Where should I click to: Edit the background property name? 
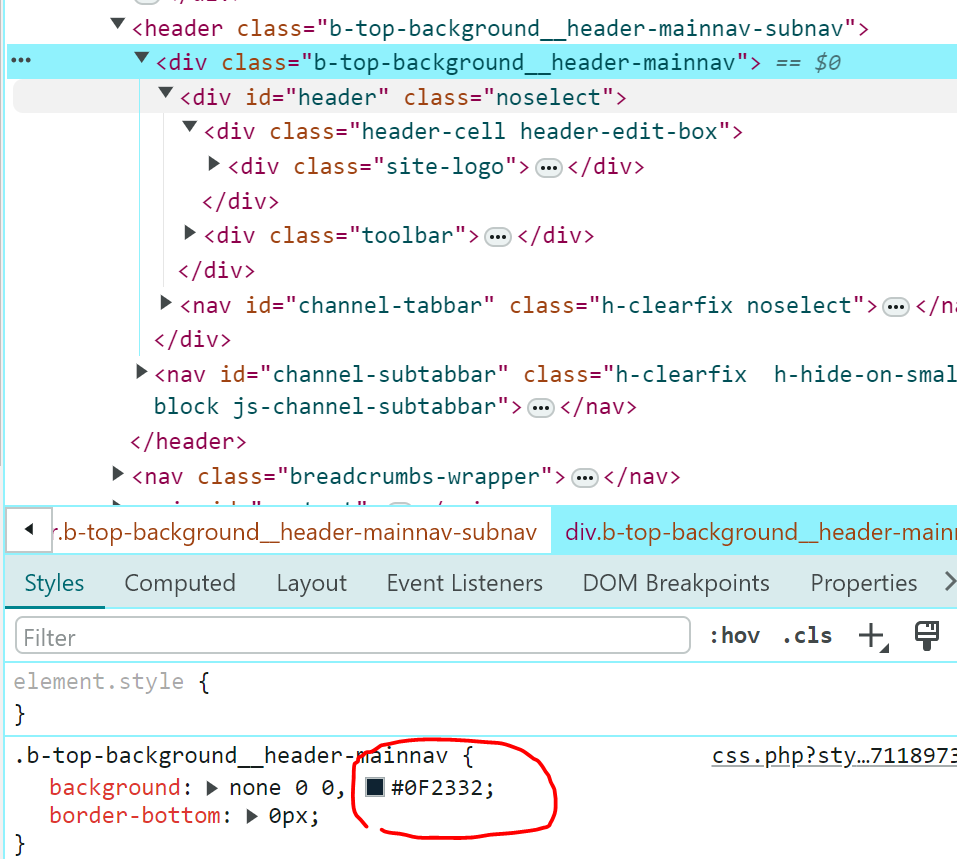click(x=115, y=788)
